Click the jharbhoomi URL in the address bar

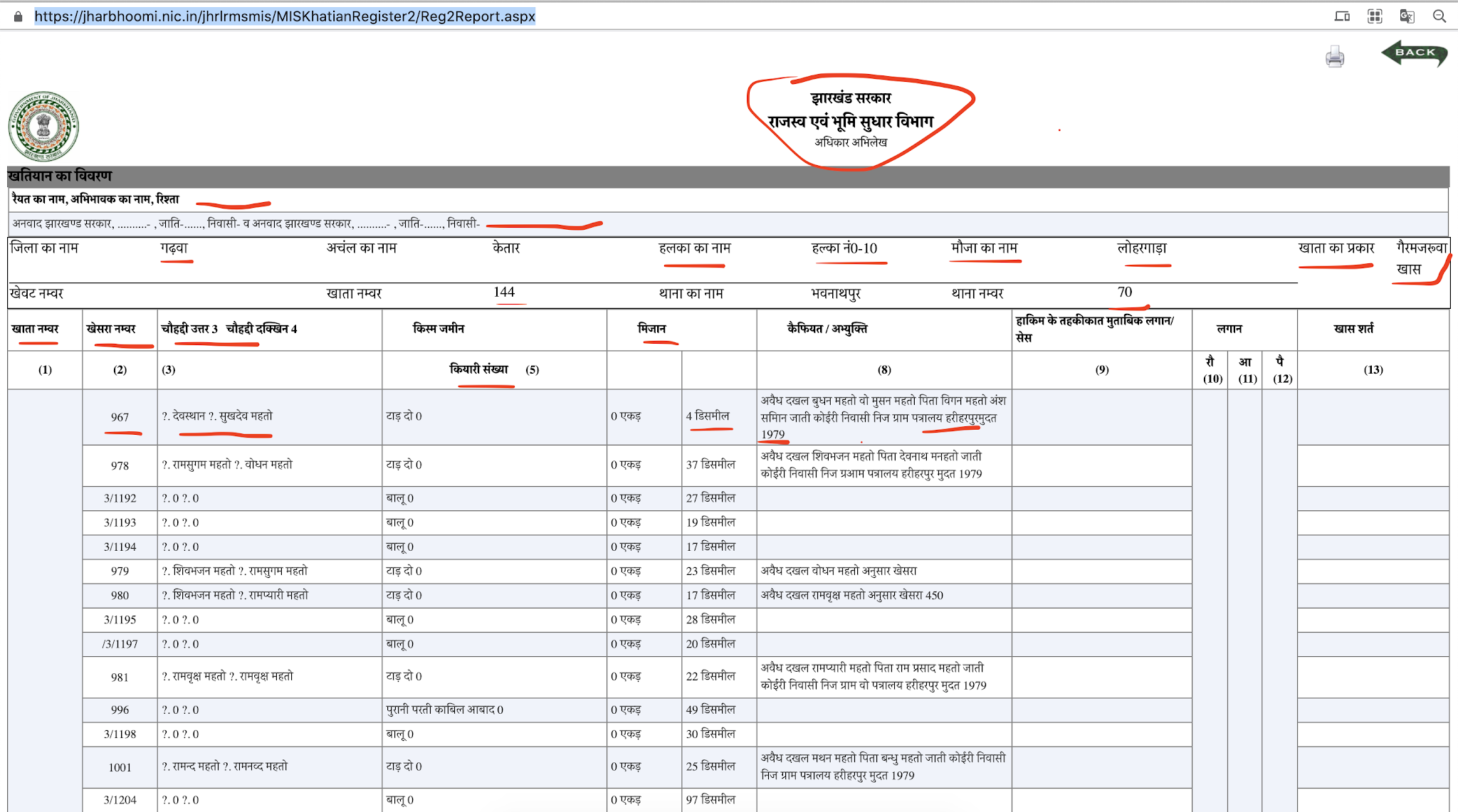(285, 16)
